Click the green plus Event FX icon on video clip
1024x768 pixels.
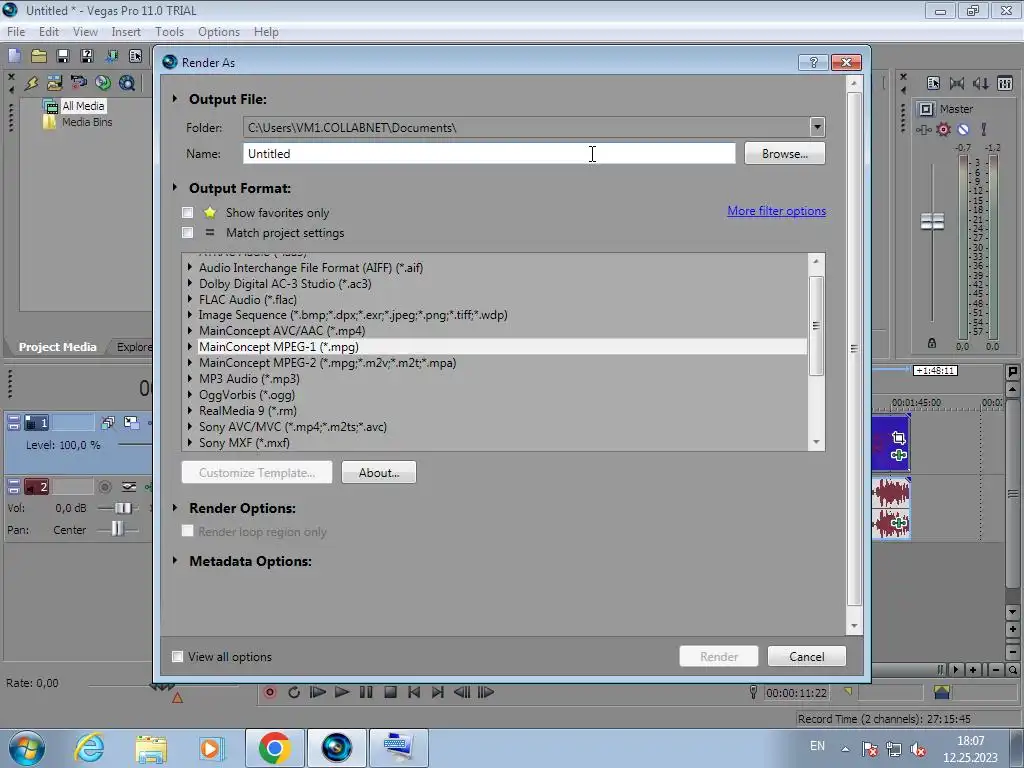[899, 455]
